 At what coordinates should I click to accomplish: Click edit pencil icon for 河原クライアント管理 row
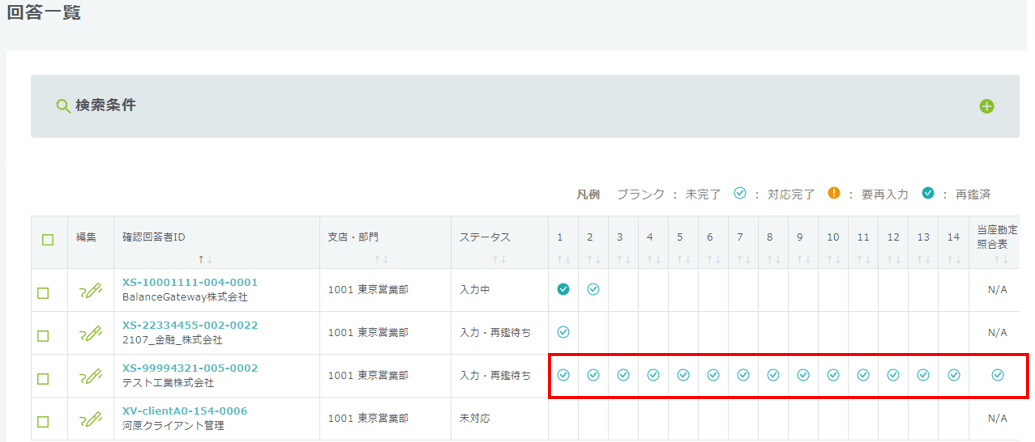point(91,420)
